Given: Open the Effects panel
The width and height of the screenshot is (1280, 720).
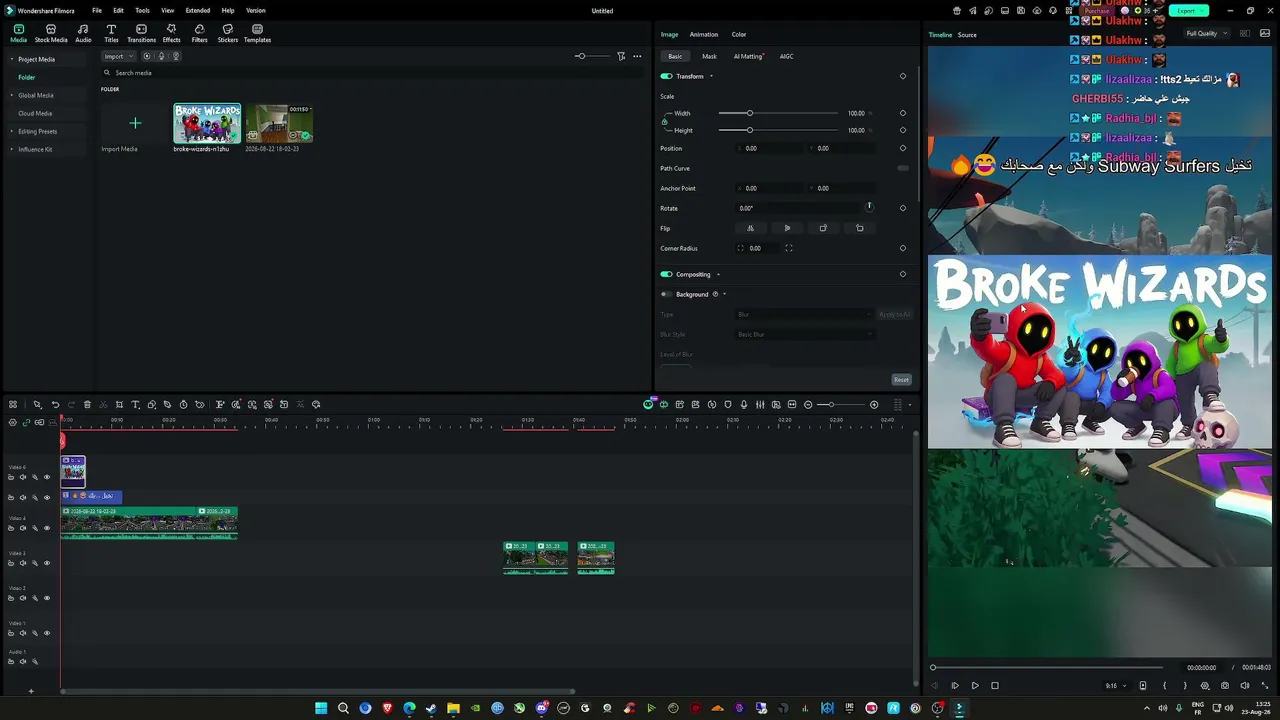Looking at the screenshot, I should (x=171, y=34).
